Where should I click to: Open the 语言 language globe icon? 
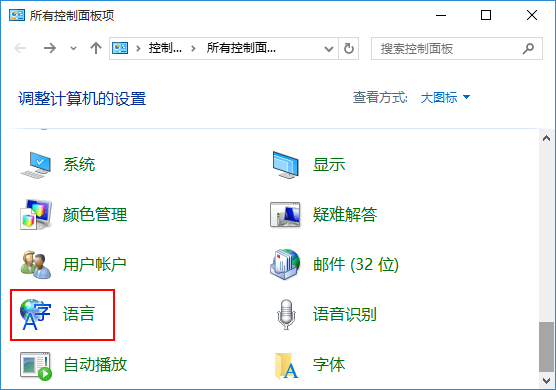36,314
